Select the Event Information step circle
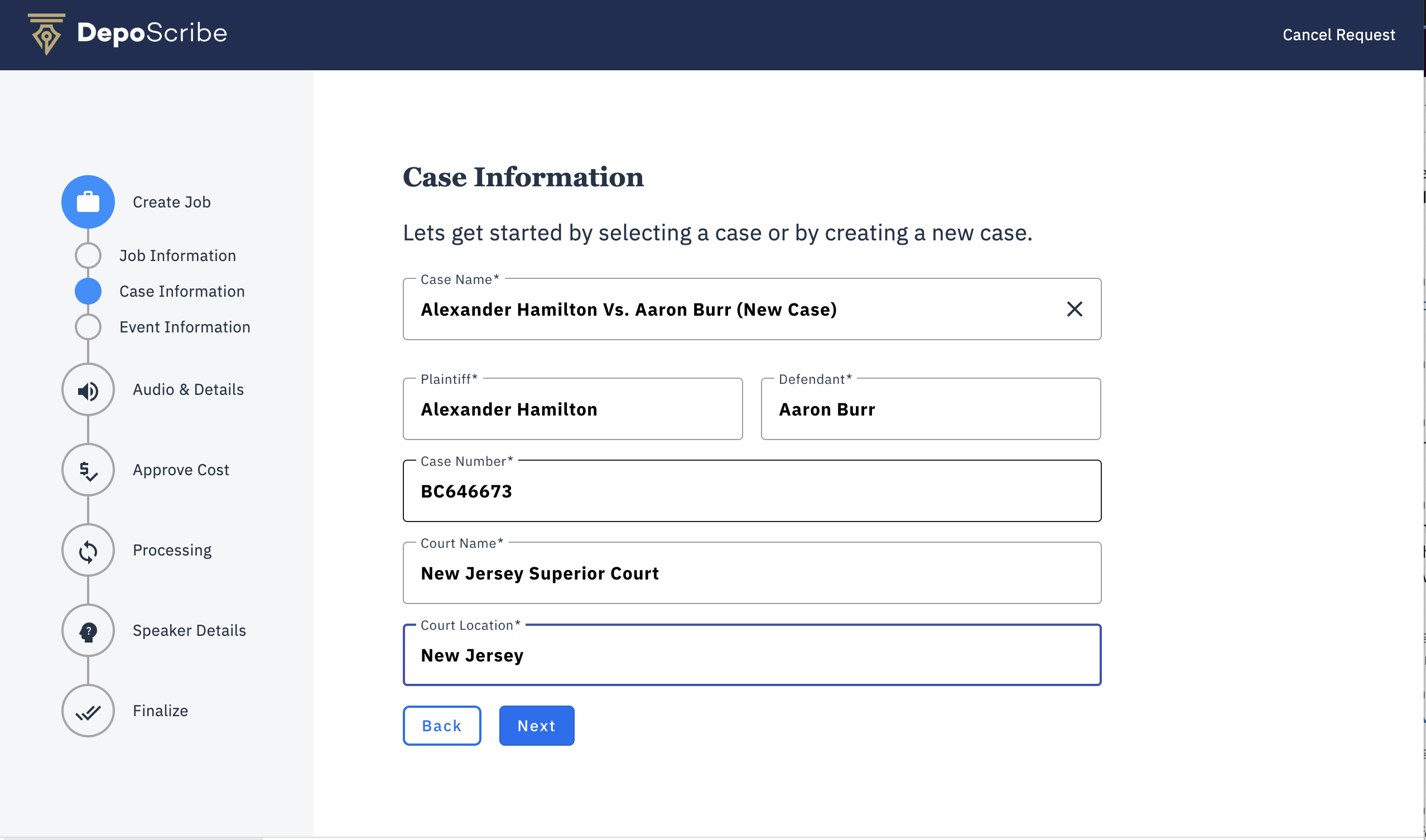 point(88,327)
